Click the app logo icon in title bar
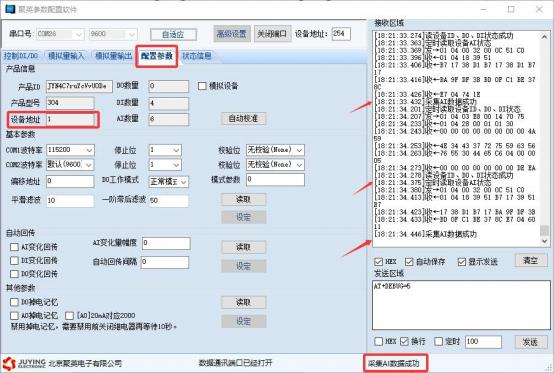The width and height of the screenshot is (554, 373). [x=10, y=9]
